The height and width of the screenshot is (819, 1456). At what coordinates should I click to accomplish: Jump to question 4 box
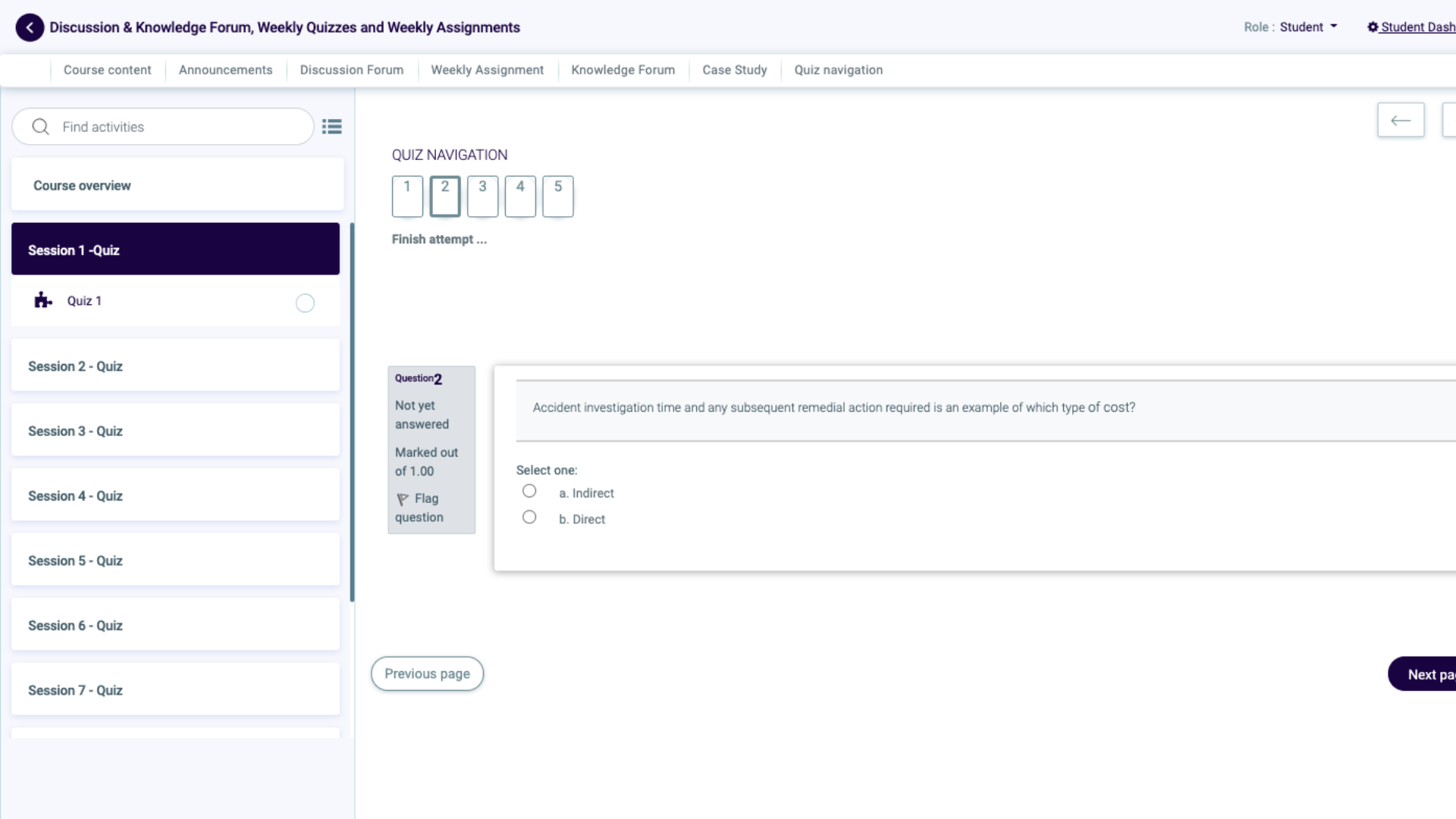pos(520,196)
